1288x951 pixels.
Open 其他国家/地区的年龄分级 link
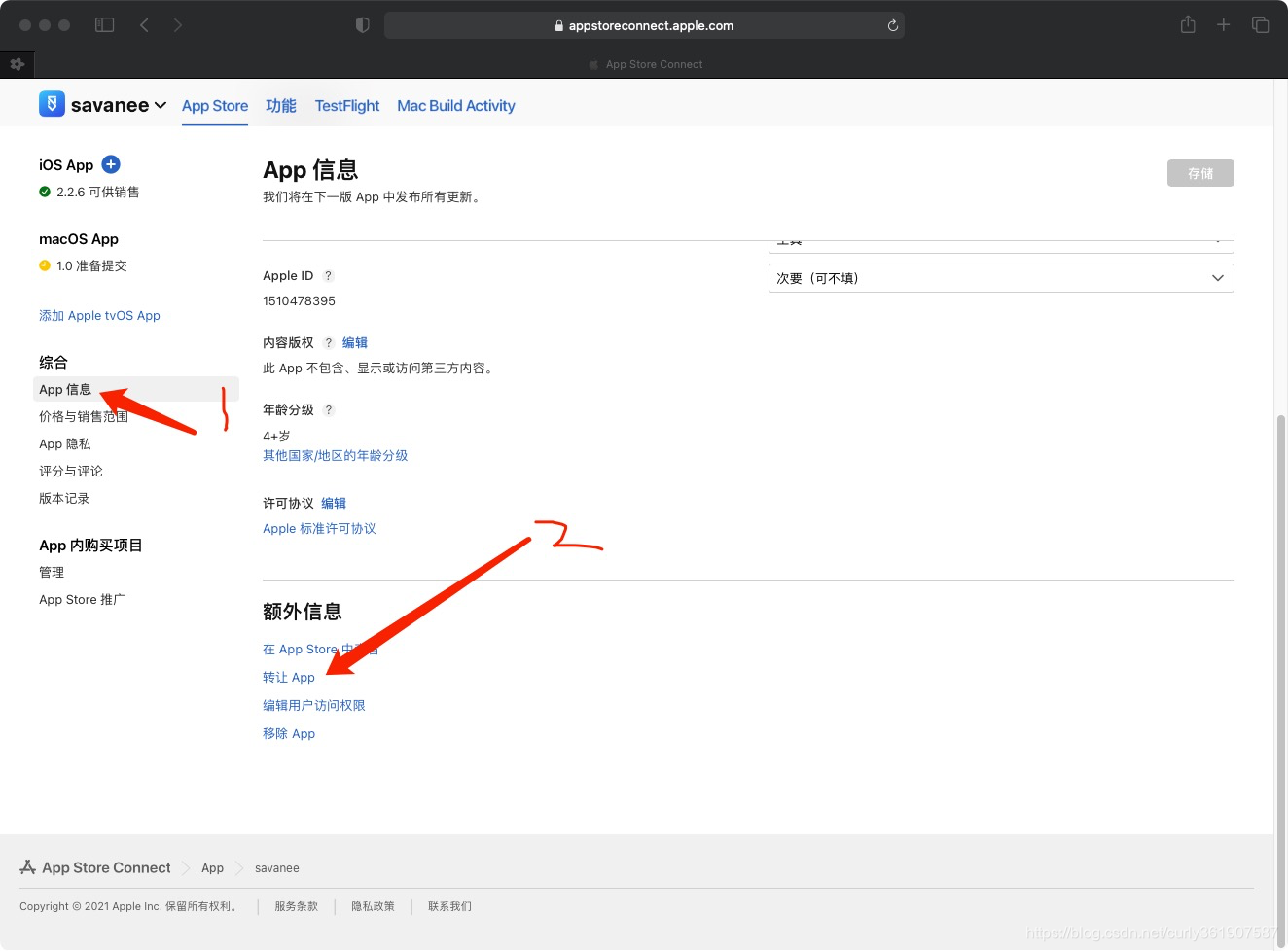coord(336,455)
